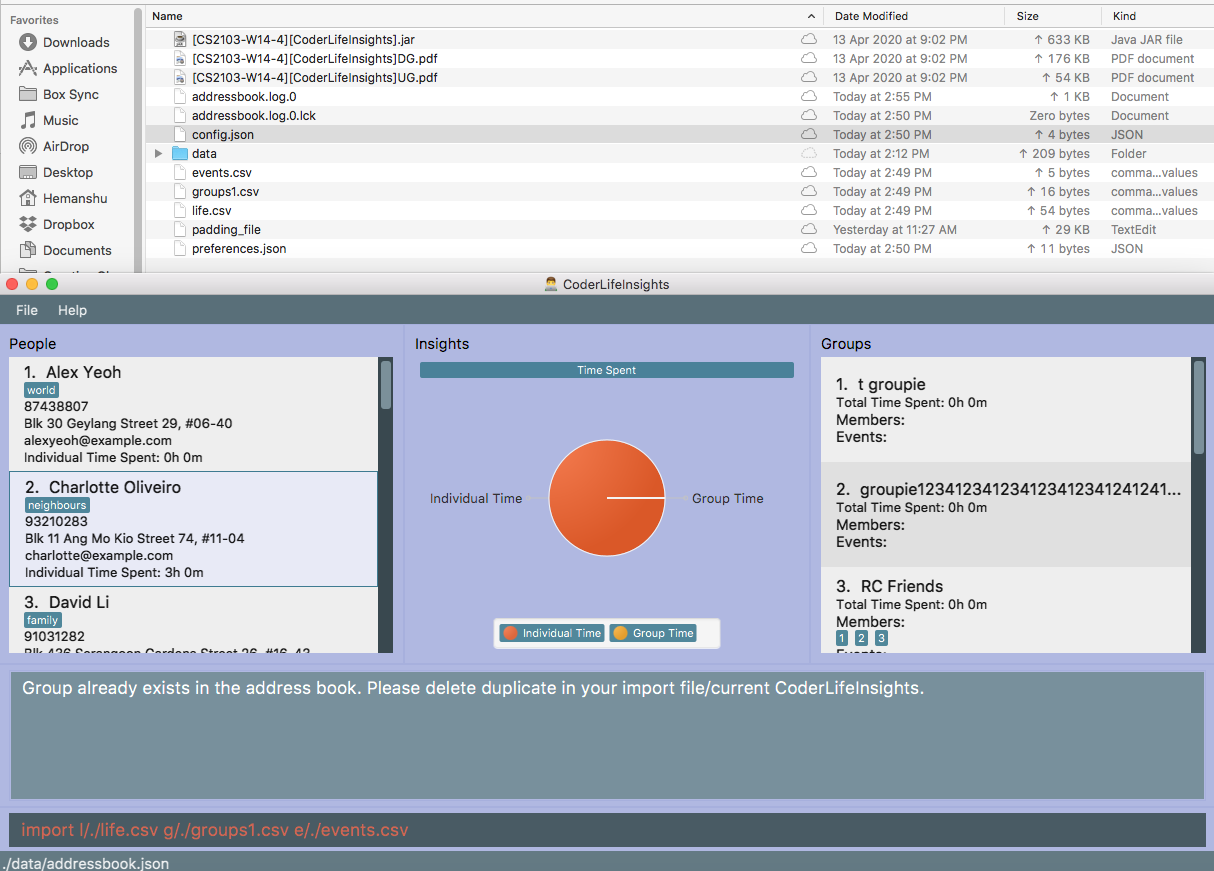Sort by Date Modified column

(914, 16)
